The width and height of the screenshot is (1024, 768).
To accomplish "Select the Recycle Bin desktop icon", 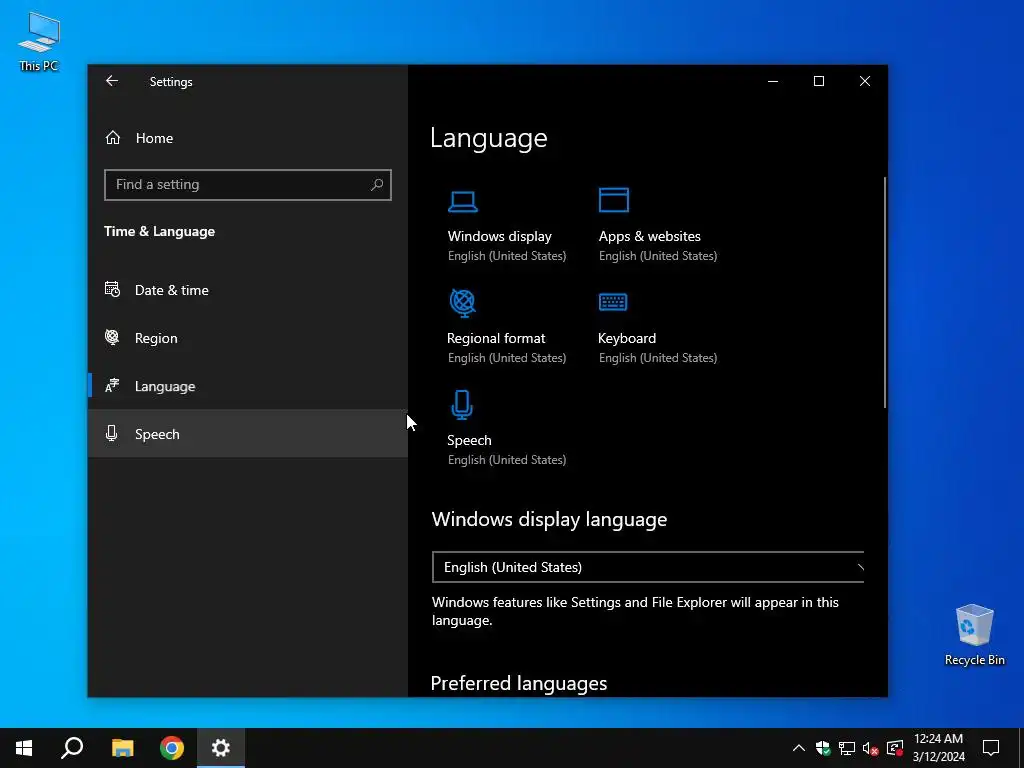I will coord(974,635).
